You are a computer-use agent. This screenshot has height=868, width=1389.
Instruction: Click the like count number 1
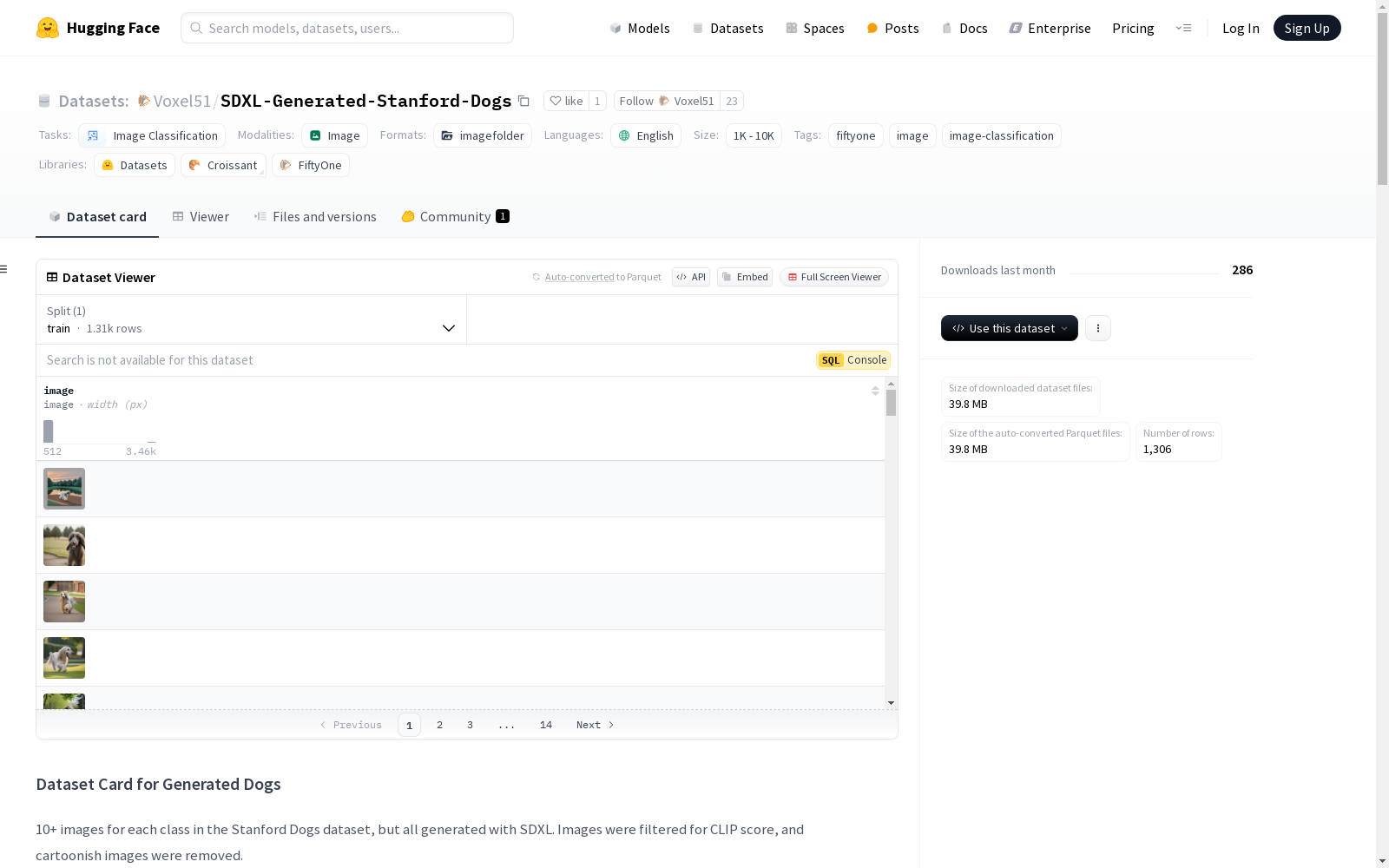(597, 101)
